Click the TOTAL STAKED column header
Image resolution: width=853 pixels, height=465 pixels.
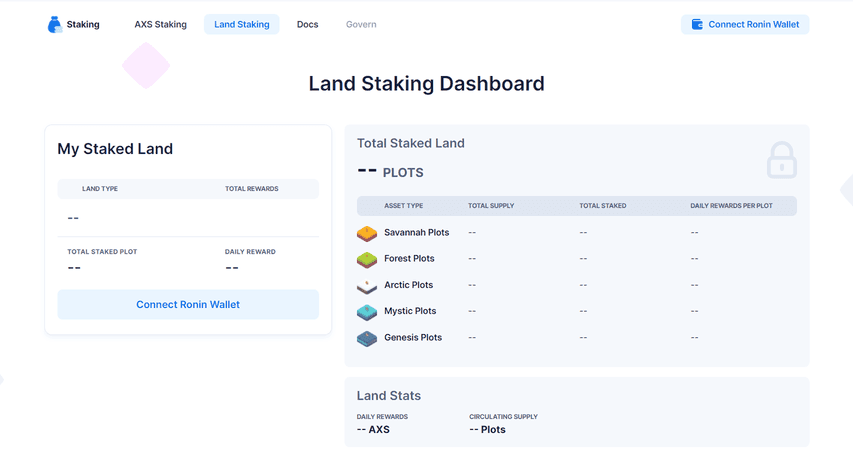click(x=603, y=206)
